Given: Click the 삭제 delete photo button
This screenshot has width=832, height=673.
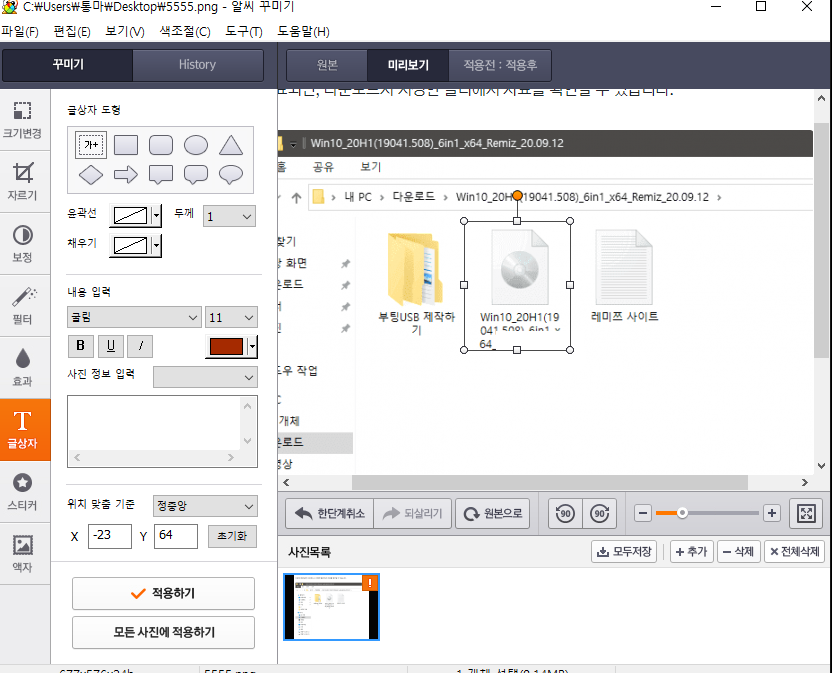Looking at the screenshot, I should (x=739, y=552).
